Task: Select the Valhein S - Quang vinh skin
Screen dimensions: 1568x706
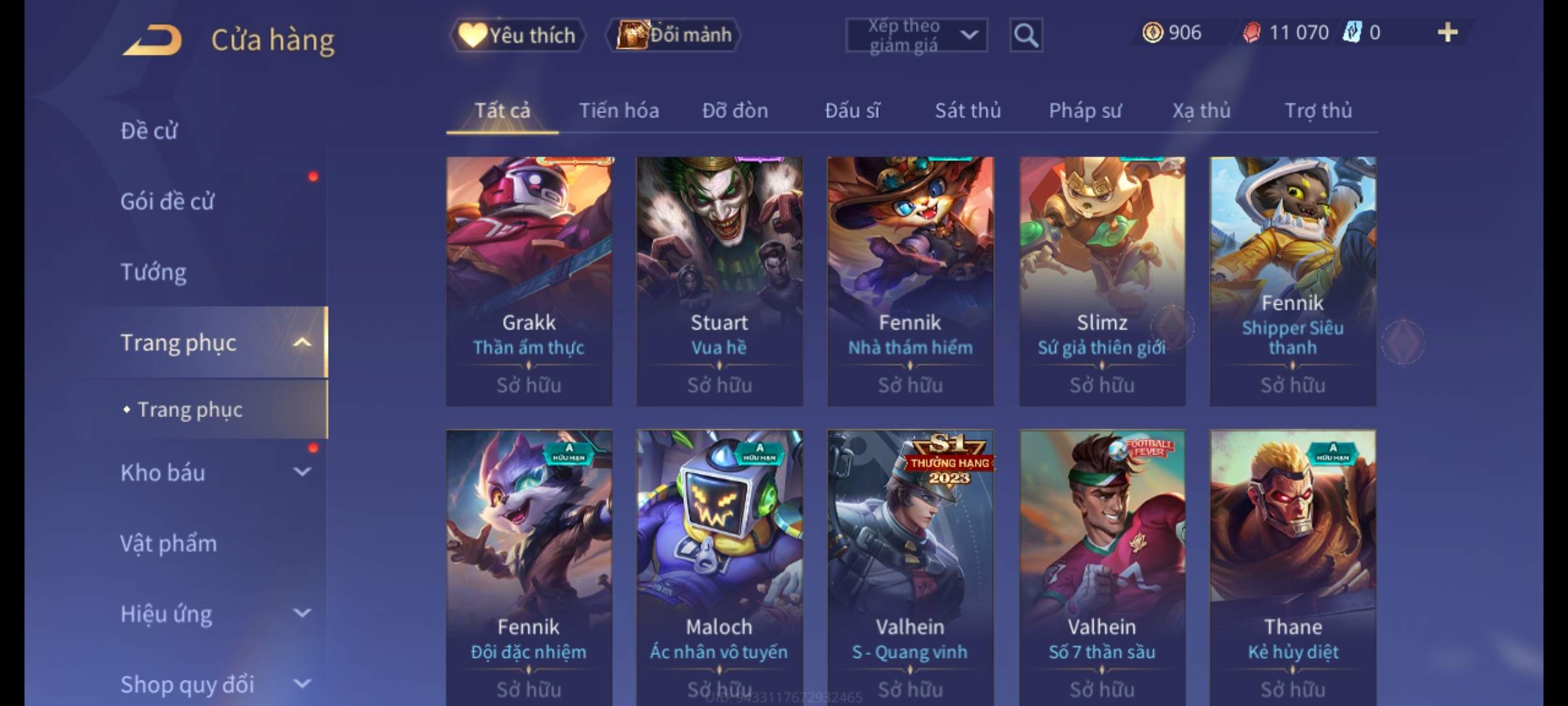Action: click(910, 567)
